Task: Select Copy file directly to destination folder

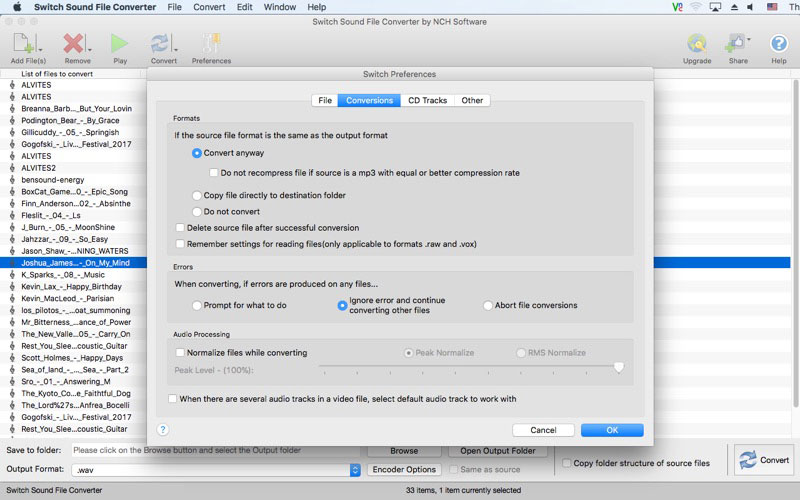Action: click(196, 195)
